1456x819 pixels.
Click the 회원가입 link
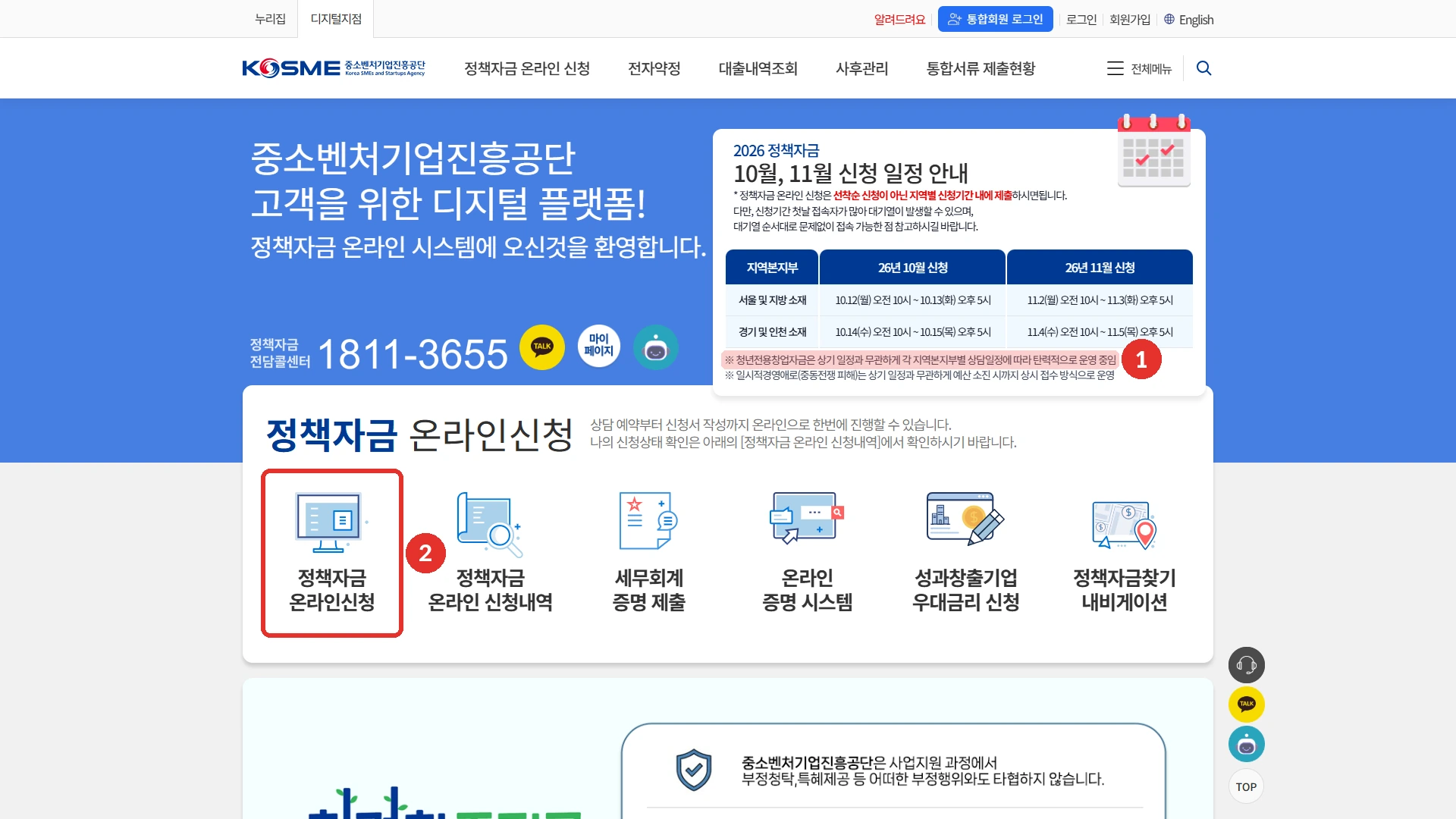1130,20
